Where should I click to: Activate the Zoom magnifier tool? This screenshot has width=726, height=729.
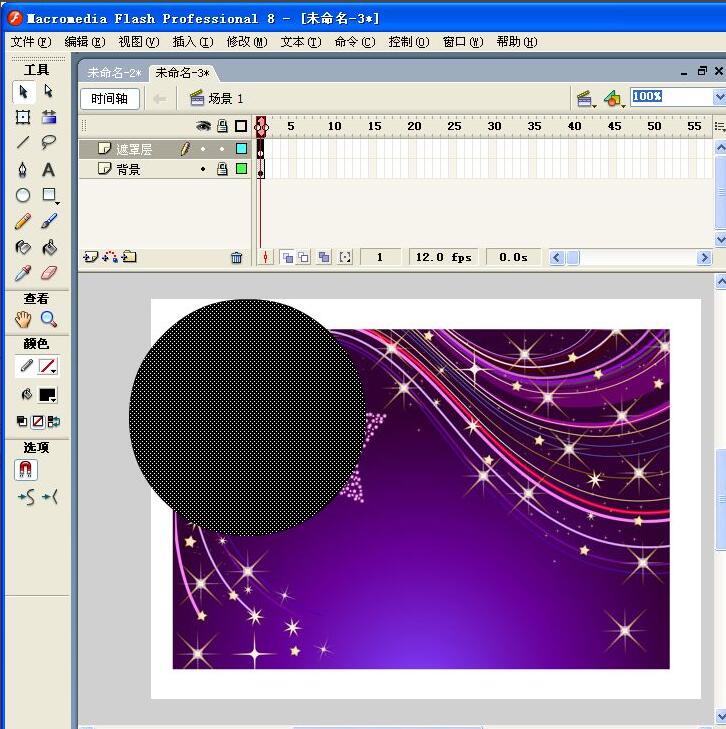(x=48, y=319)
